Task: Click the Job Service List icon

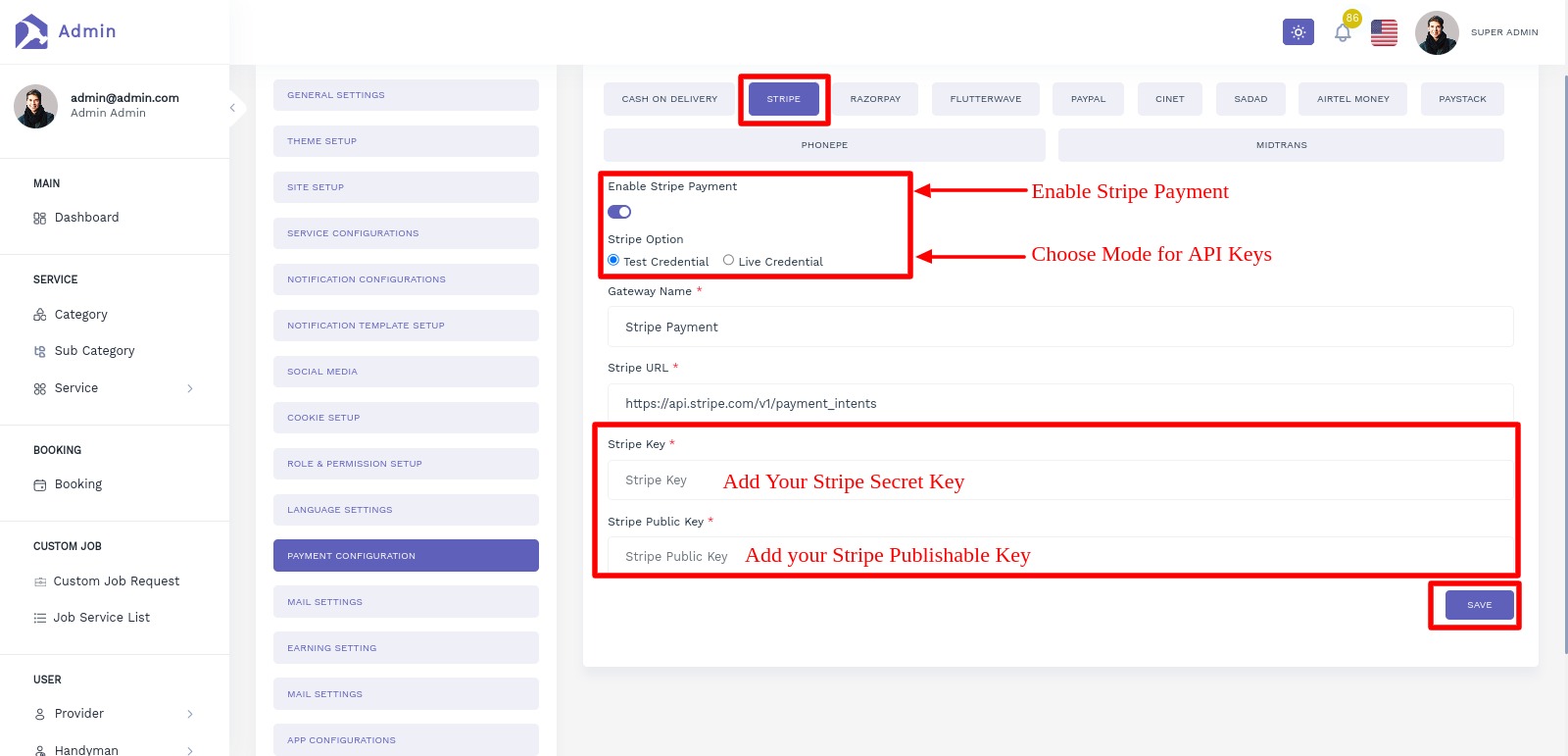Action: [x=40, y=618]
